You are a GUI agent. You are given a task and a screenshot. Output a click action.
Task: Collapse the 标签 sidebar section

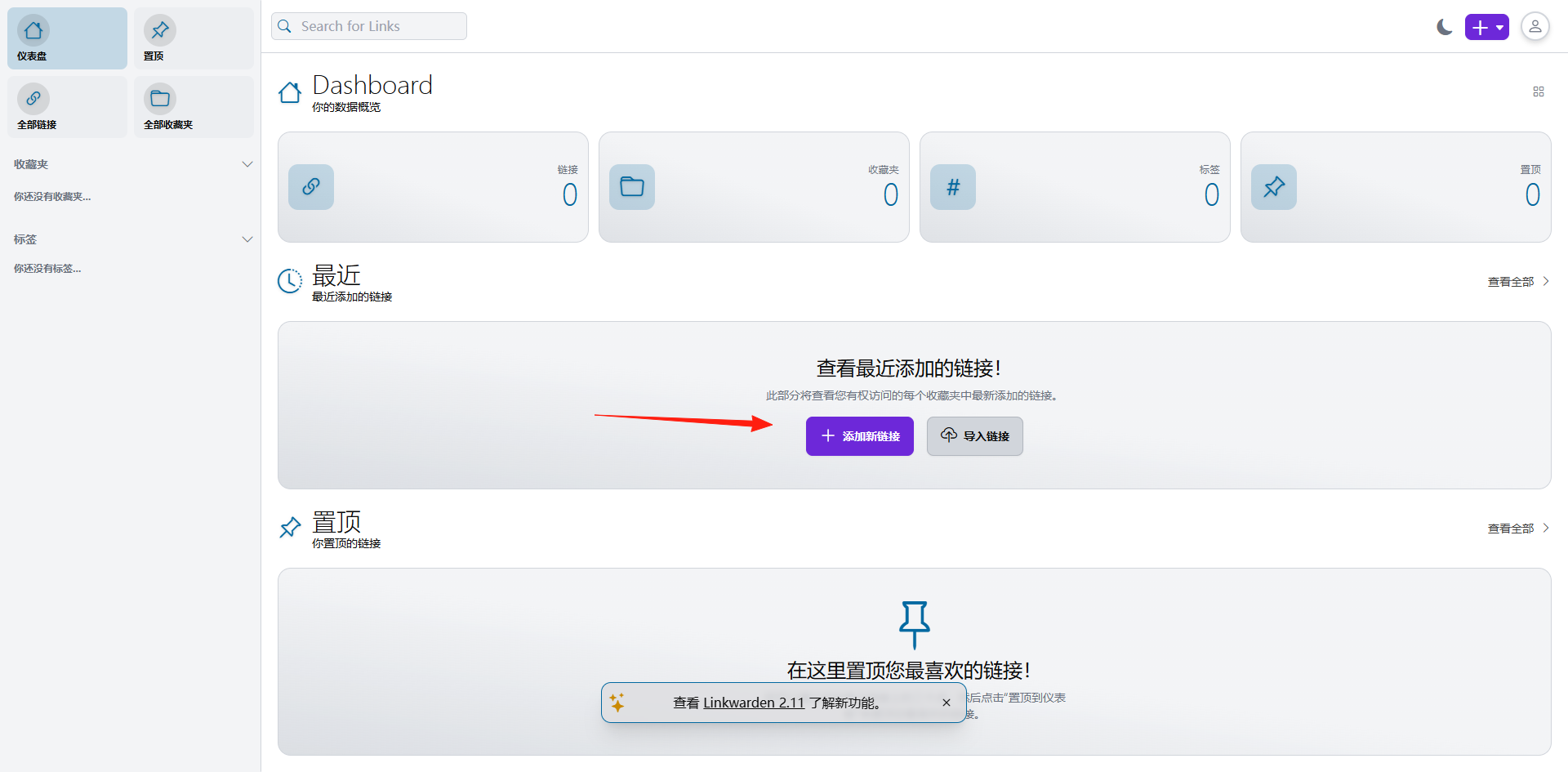point(247,239)
